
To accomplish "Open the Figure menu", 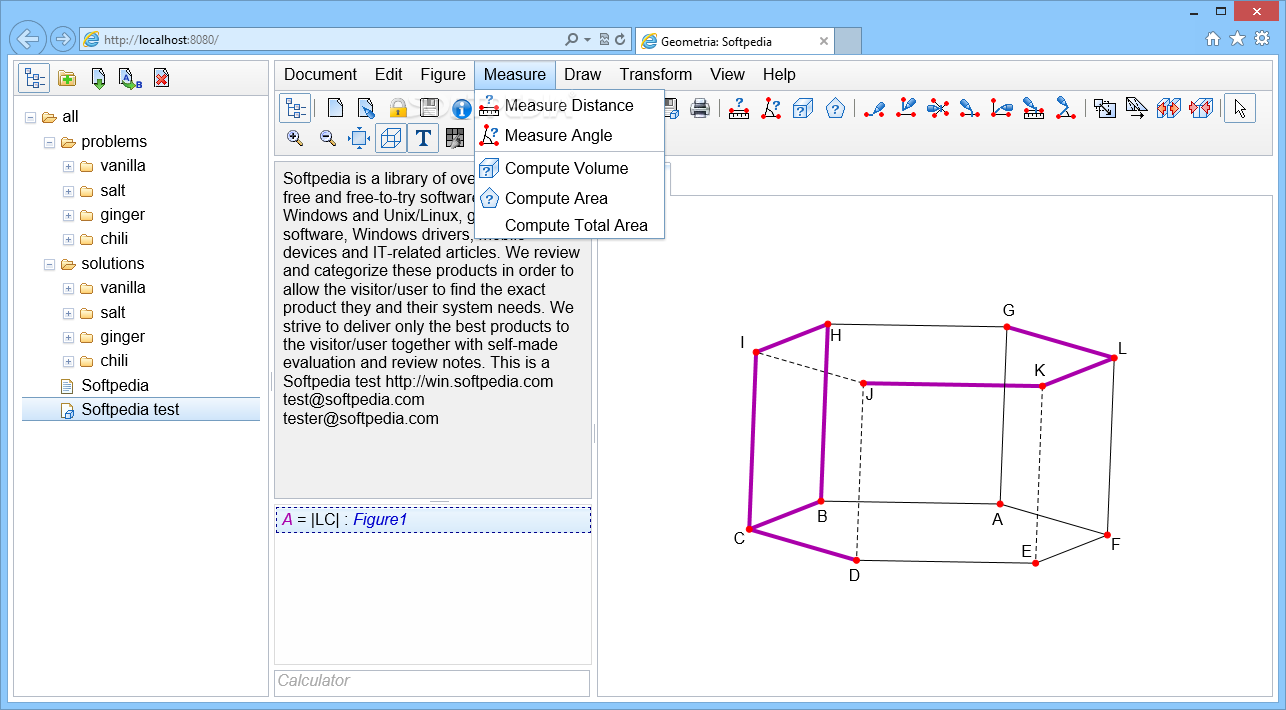I will pos(443,74).
